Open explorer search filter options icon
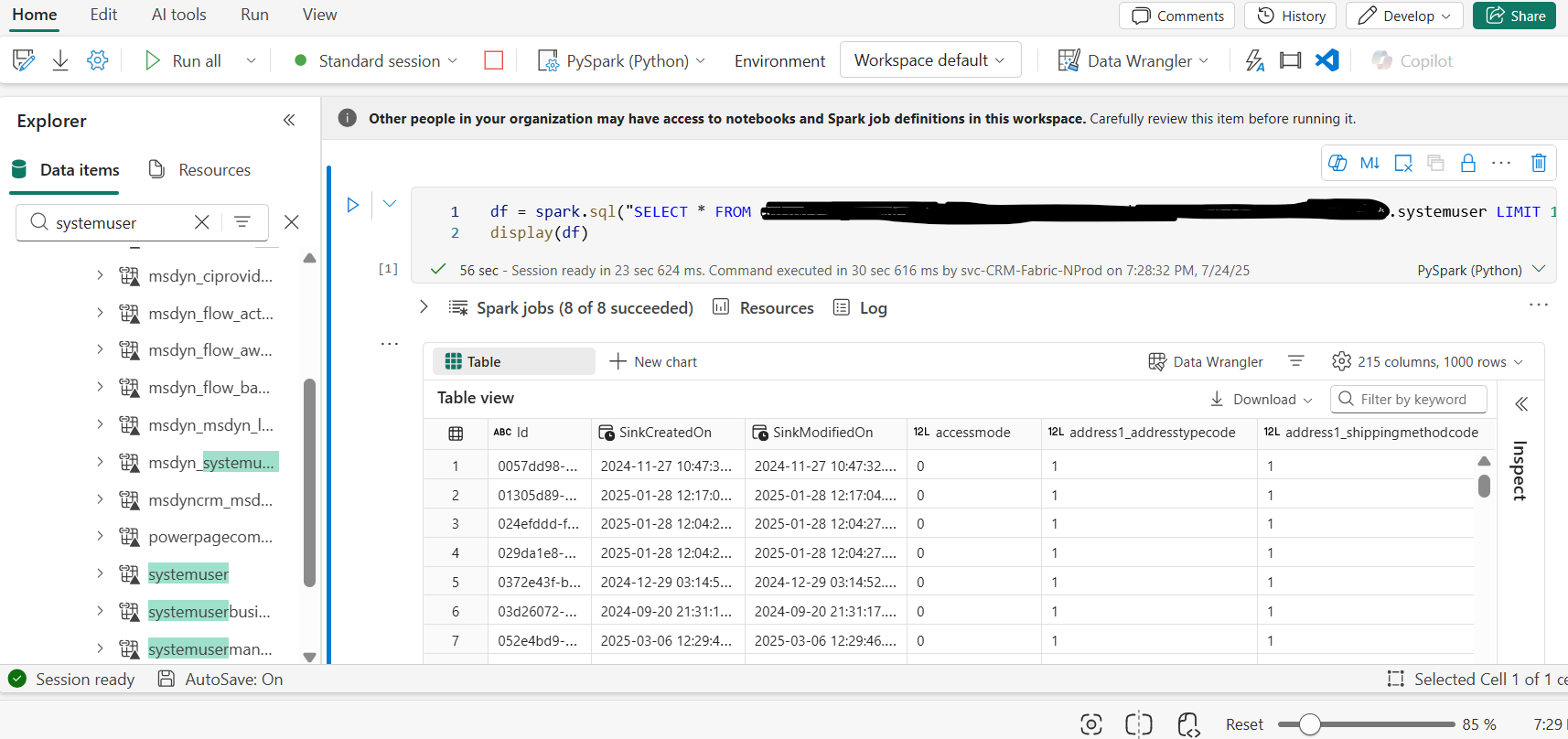The height and width of the screenshot is (739, 1568). point(242,222)
